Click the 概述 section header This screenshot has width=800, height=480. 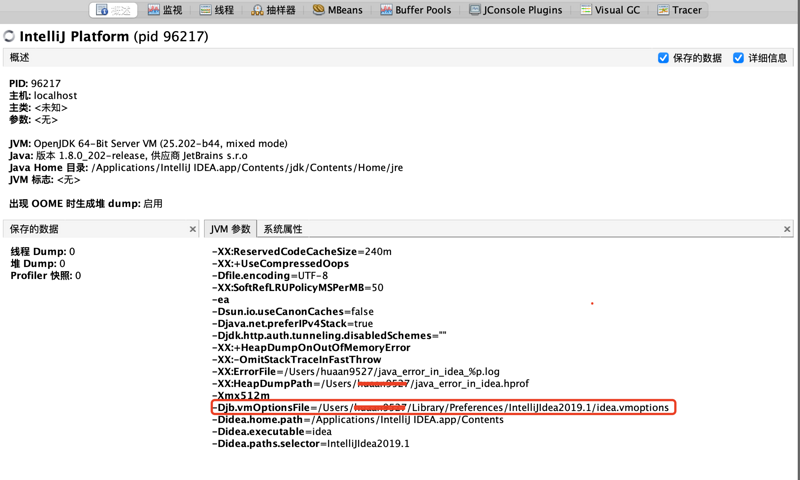click(x=19, y=57)
